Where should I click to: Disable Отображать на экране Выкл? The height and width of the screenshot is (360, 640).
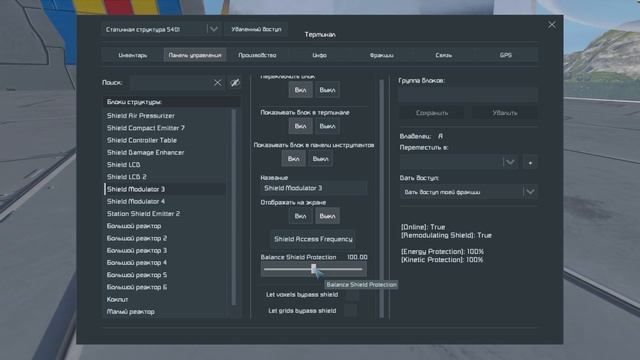pyautogui.click(x=327, y=216)
